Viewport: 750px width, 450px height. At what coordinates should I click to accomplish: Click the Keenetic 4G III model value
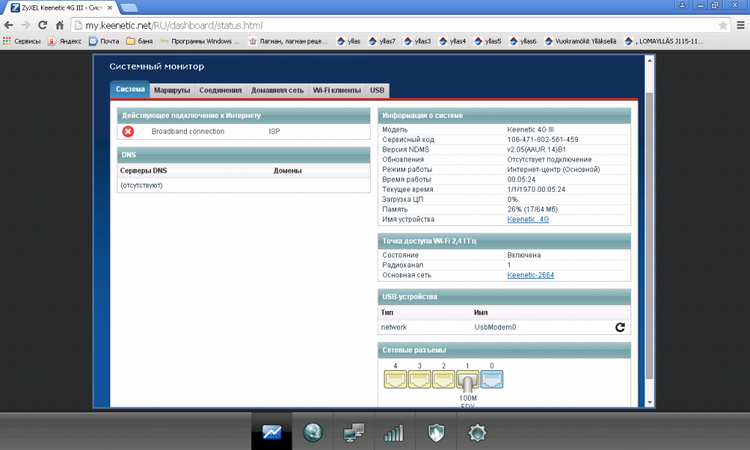530,130
